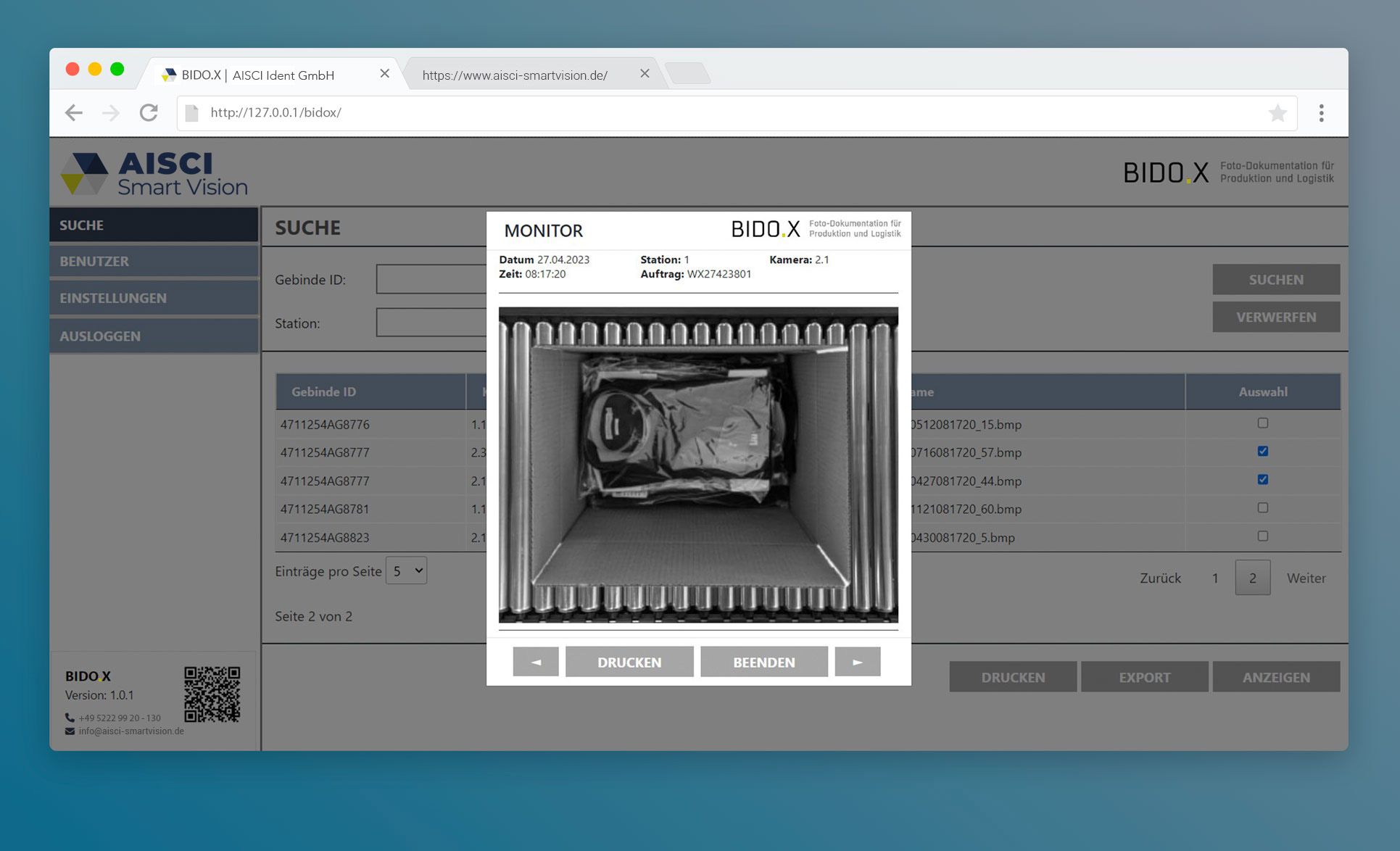Click BEENDEN in monitor dialog
Screen dimensions: 1400x851
click(763, 662)
